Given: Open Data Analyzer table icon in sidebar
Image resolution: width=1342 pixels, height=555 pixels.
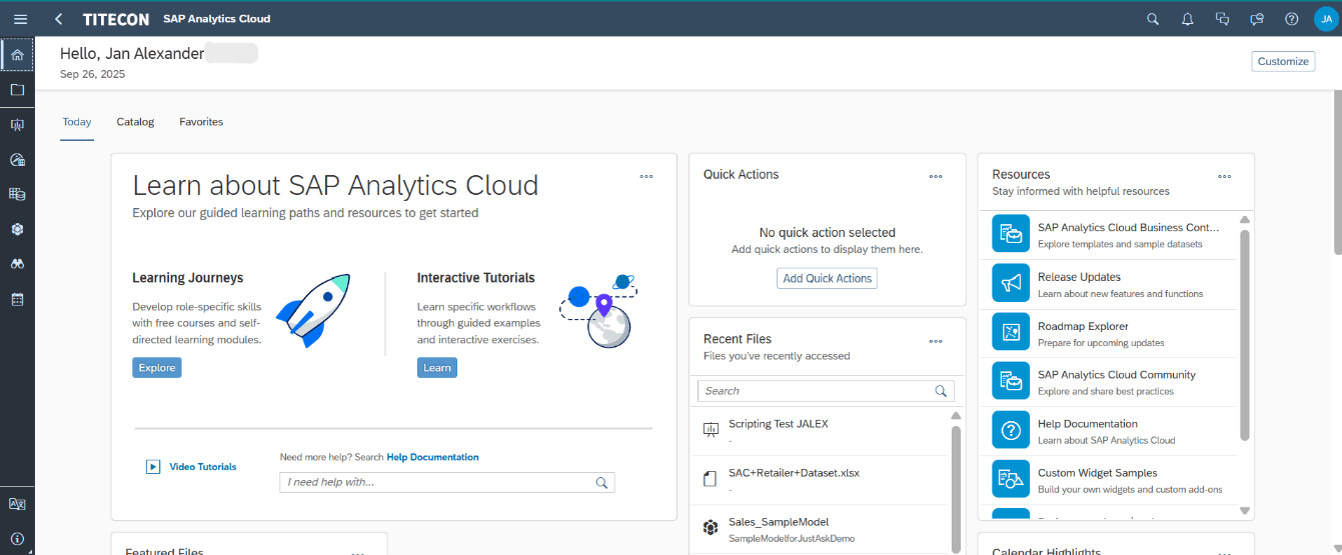Looking at the screenshot, I should coord(17,194).
